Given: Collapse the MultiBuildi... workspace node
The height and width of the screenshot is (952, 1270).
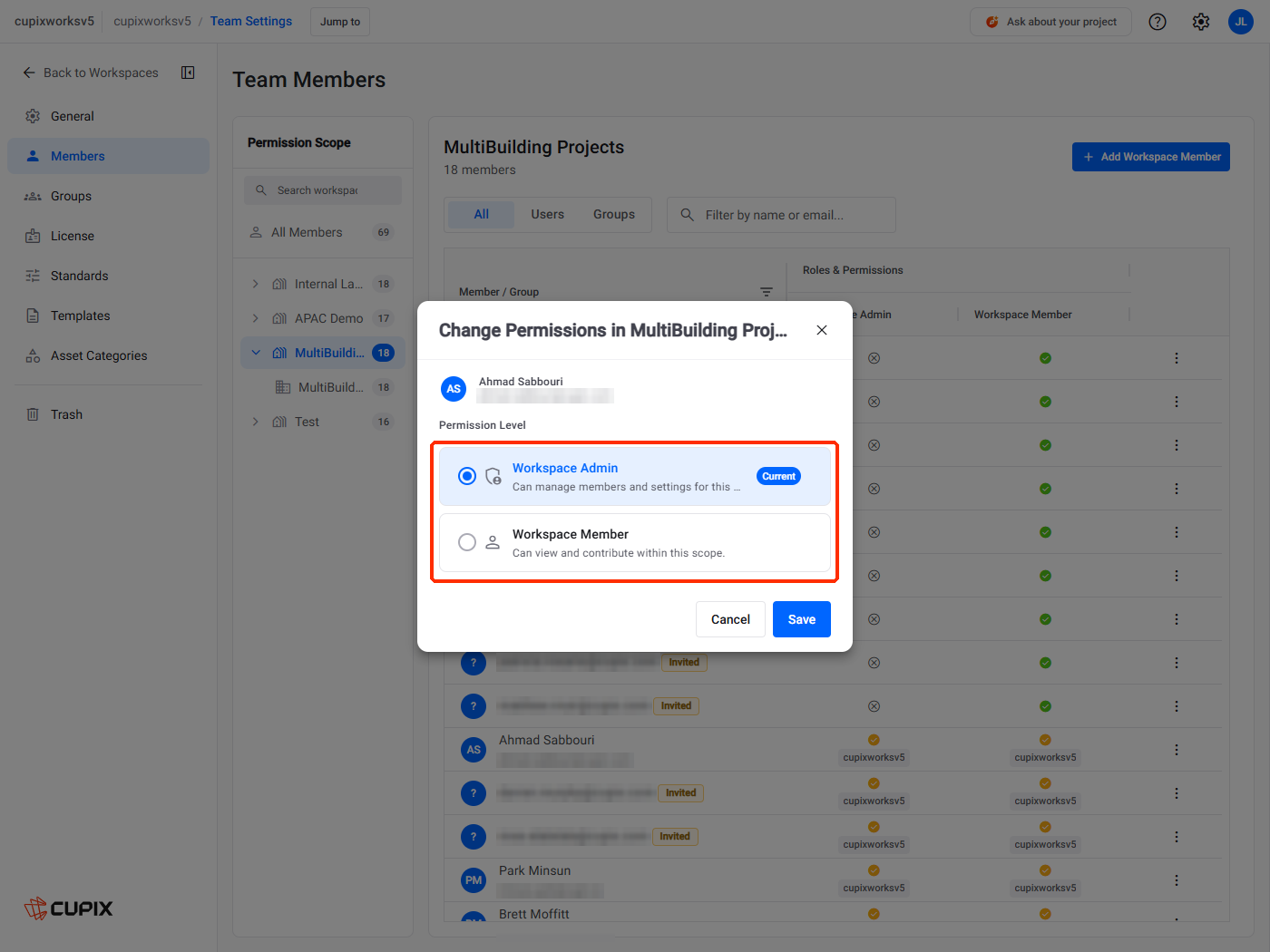Looking at the screenshot, I should pos(256,353).
